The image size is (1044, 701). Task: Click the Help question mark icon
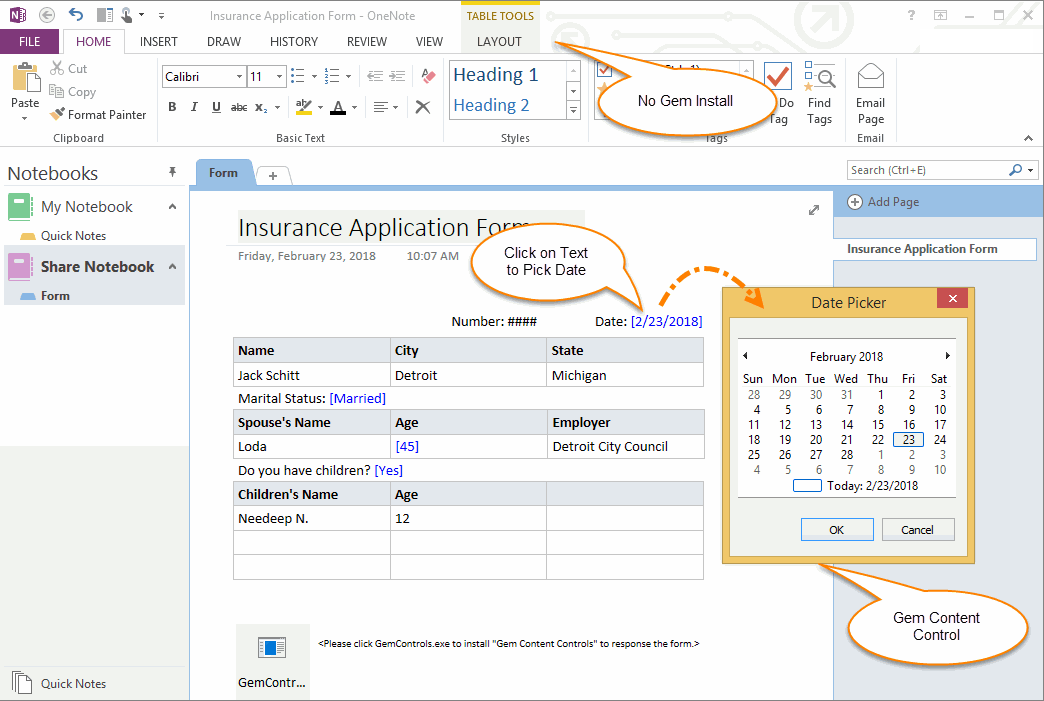[911, 15]
